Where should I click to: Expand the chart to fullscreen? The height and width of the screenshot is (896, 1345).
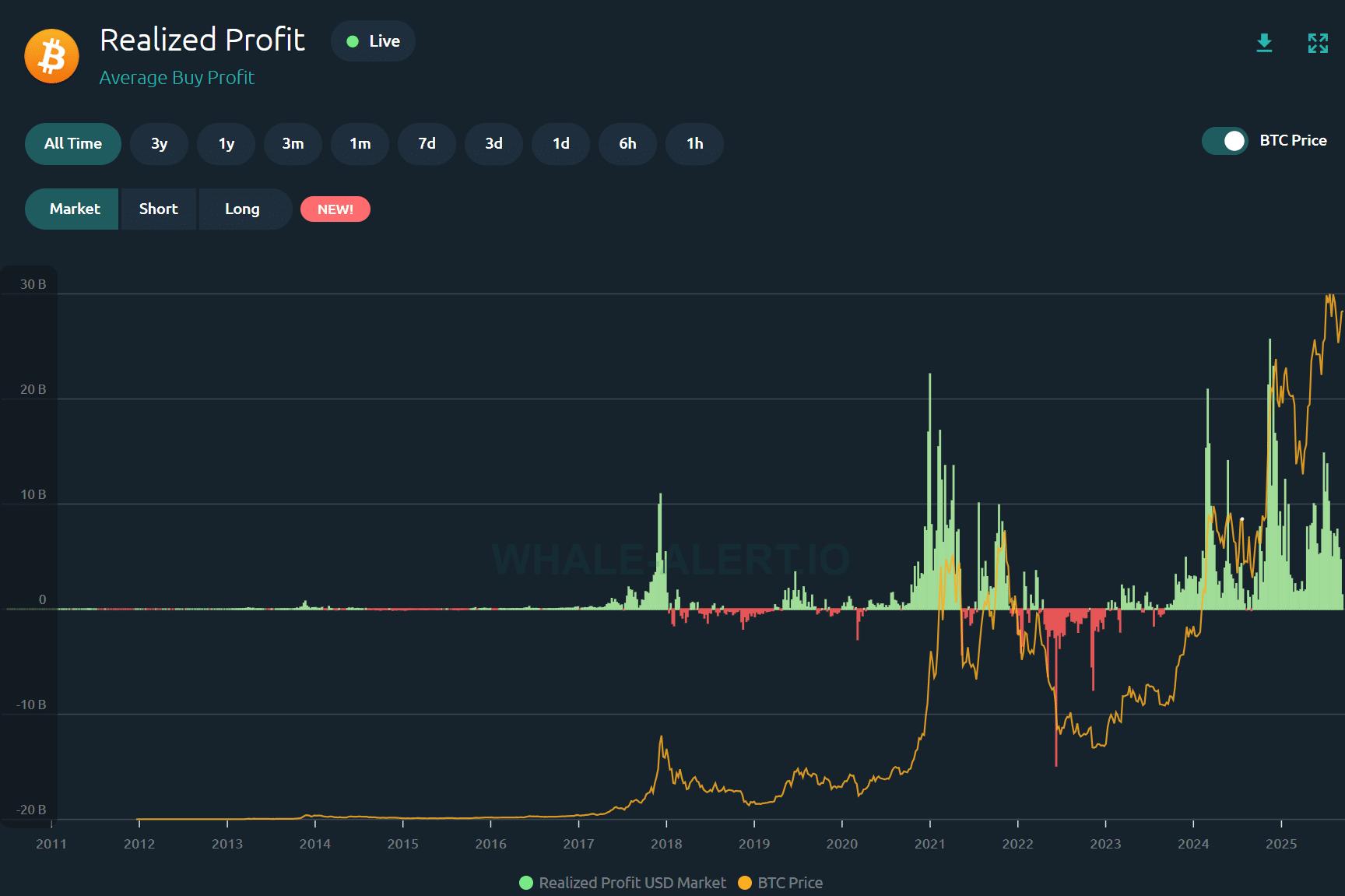1318,43
